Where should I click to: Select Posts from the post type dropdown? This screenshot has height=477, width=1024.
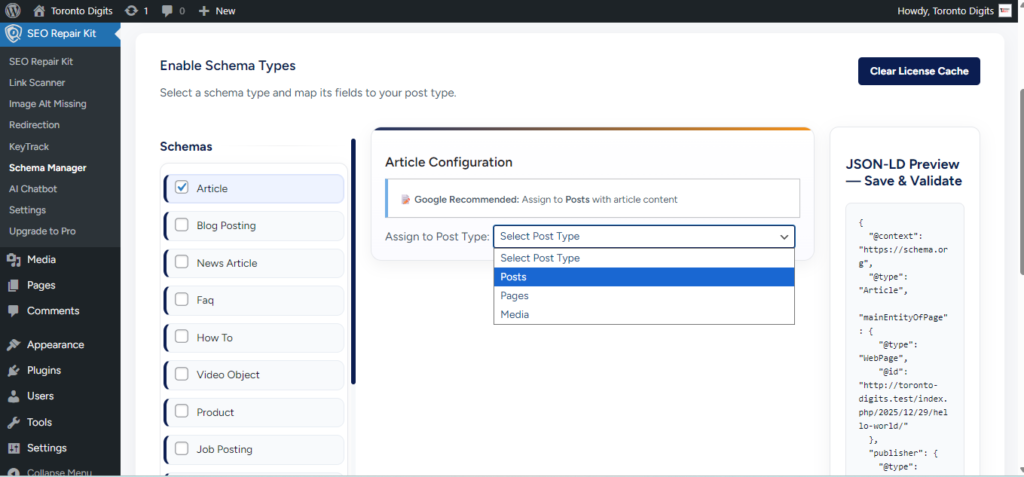pos(643,277)
